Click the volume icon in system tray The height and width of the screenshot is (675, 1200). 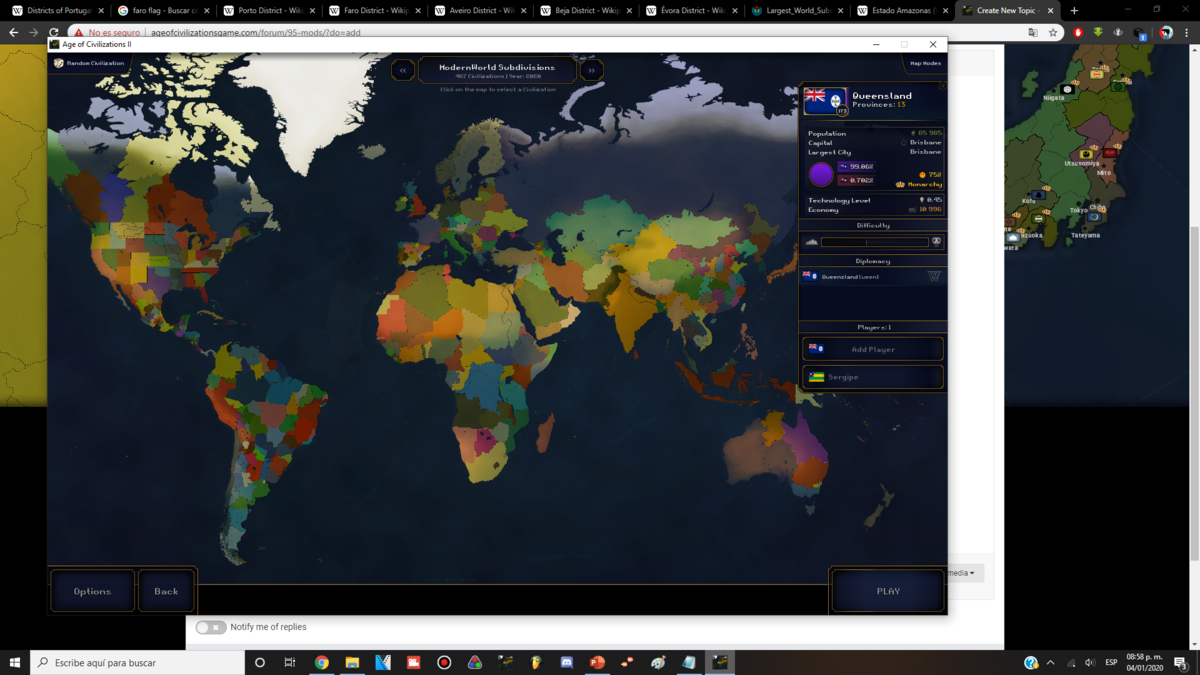1089,662
